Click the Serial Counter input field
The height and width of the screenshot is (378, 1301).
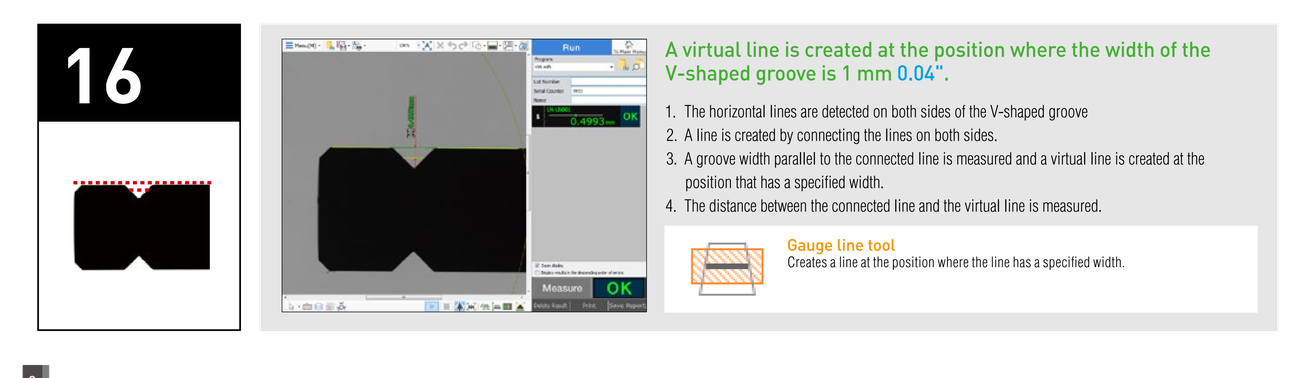pos(608,91)
